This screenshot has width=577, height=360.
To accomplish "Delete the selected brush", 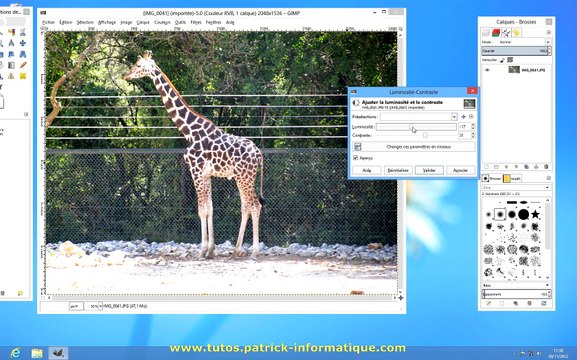I will point(530,304).
